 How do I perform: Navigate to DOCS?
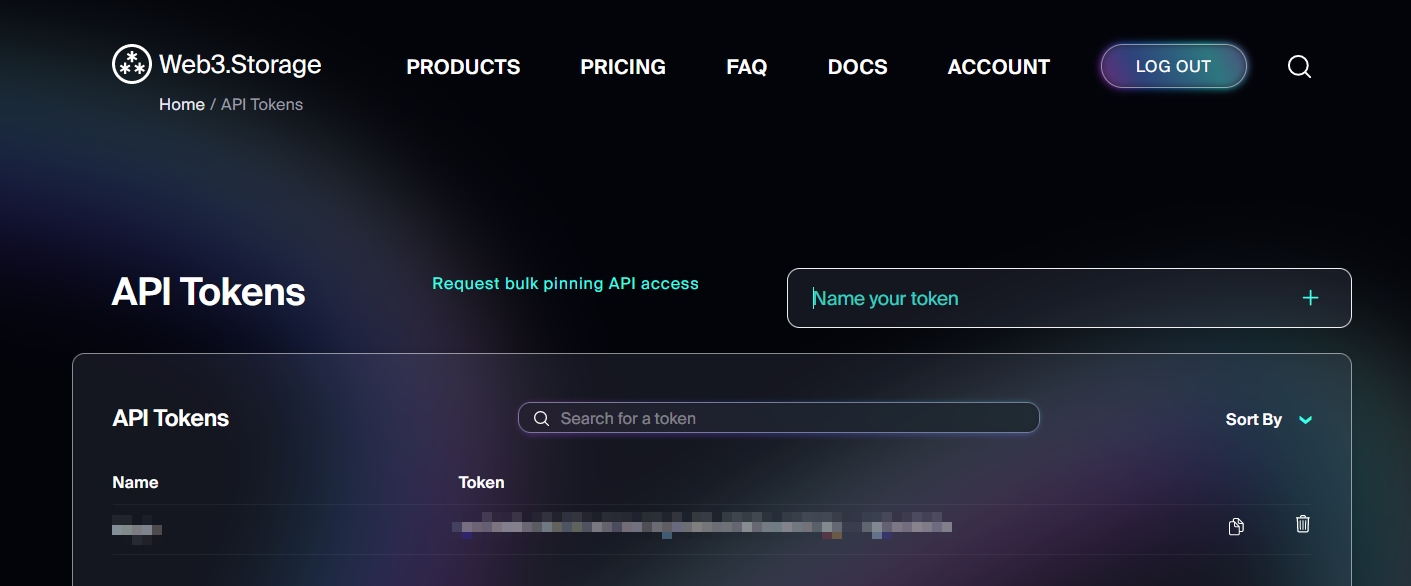858,67
